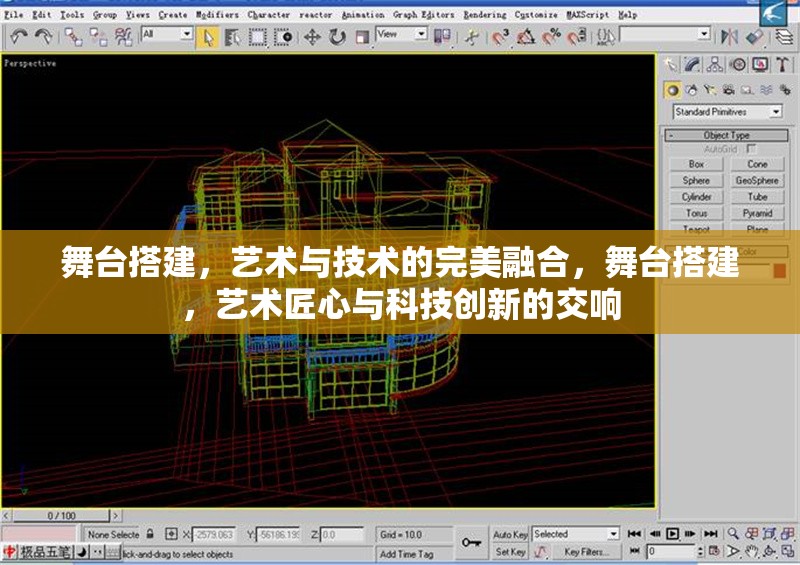Activate the Select and Rotate tool

pyautogui.click(x=337, y=36)
